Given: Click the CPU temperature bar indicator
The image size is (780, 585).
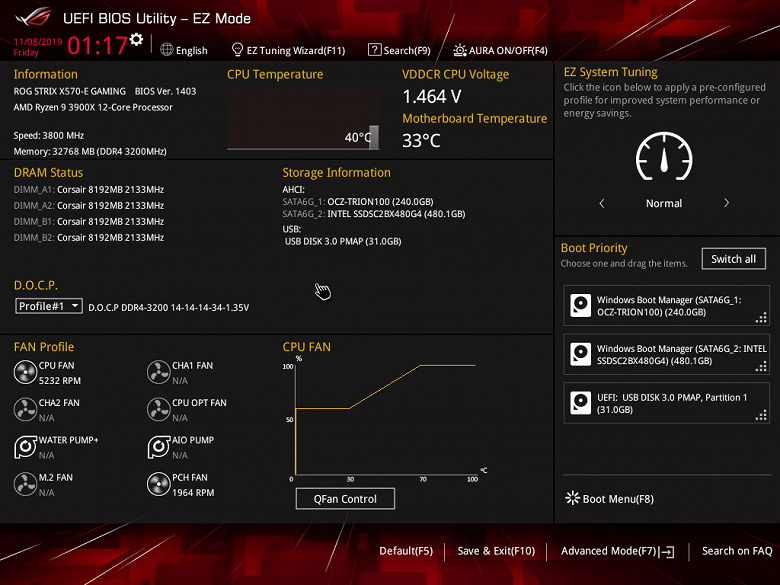Looking at the screenshot, I should 374,137.
